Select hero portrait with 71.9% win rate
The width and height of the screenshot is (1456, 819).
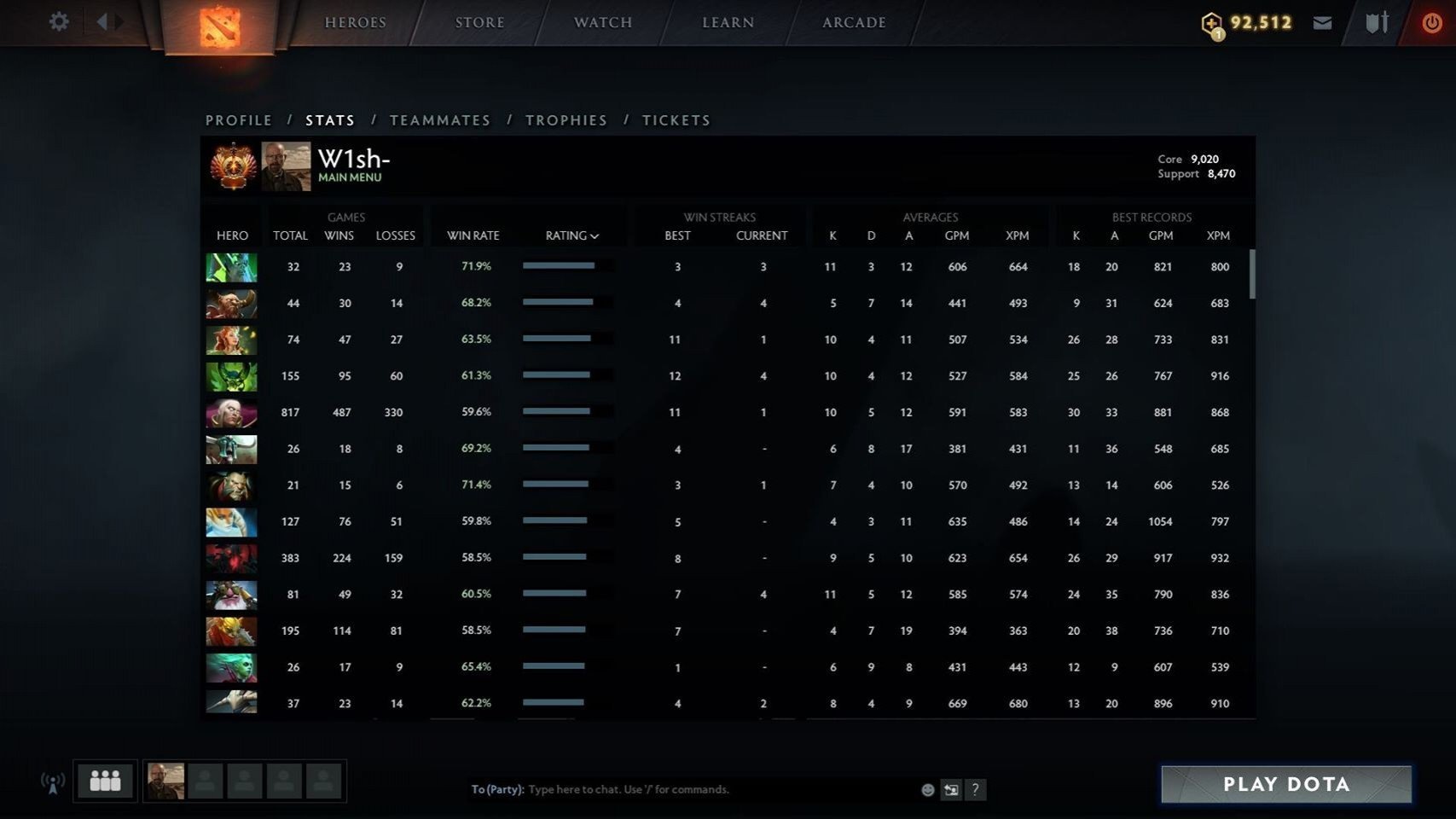(231, 267)
